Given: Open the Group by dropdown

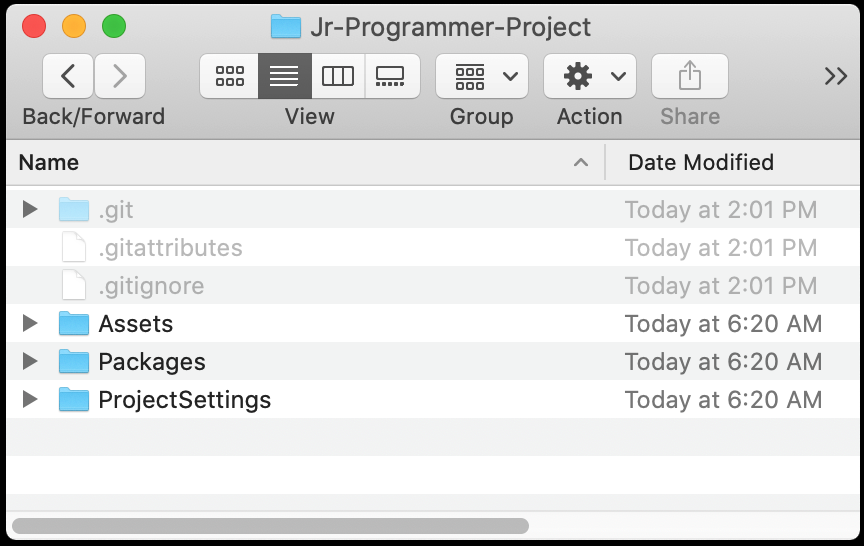Looking at the screenshot, I should [x=482, y=76].
